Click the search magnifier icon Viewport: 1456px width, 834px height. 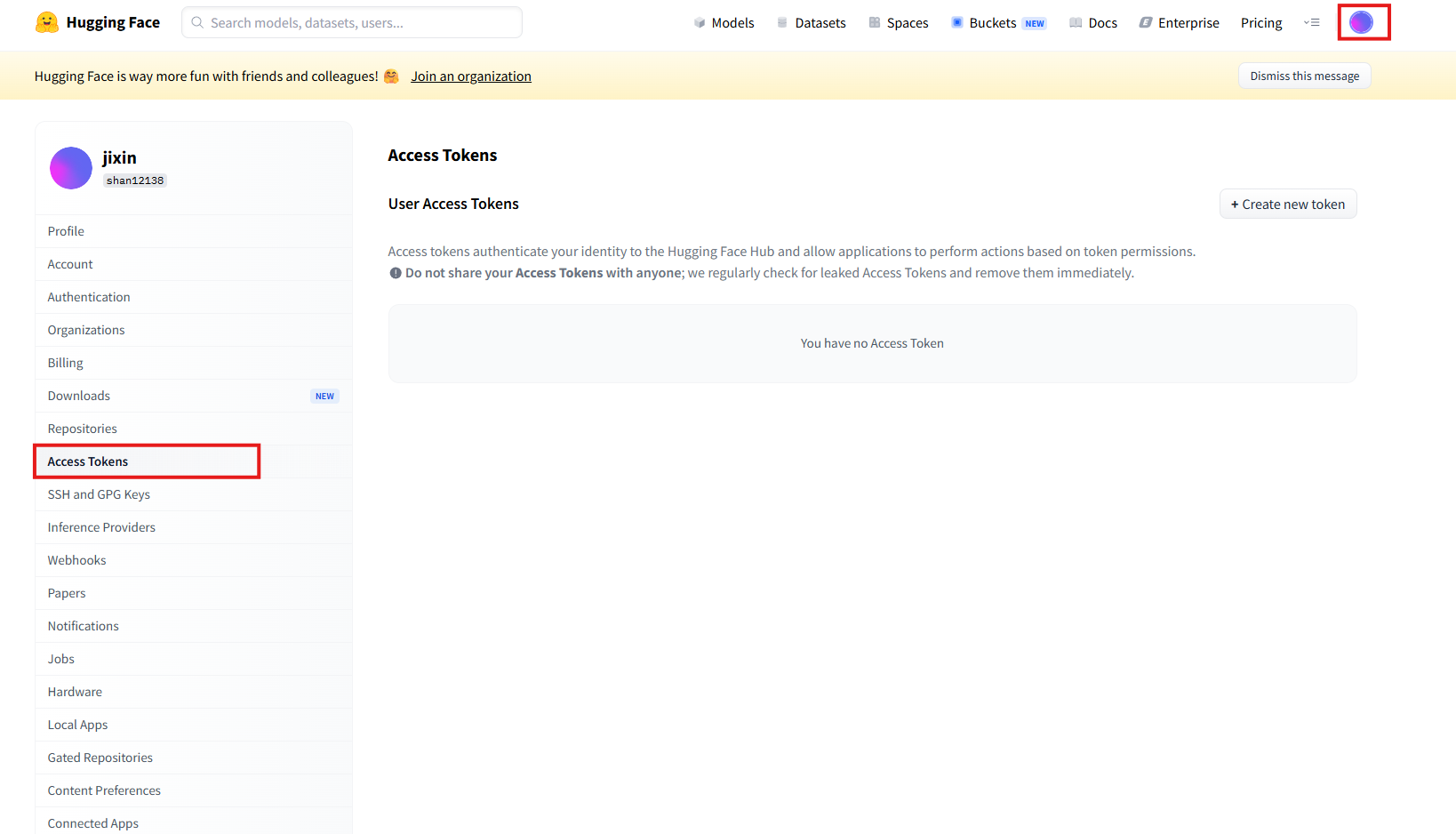click(197, 22)
